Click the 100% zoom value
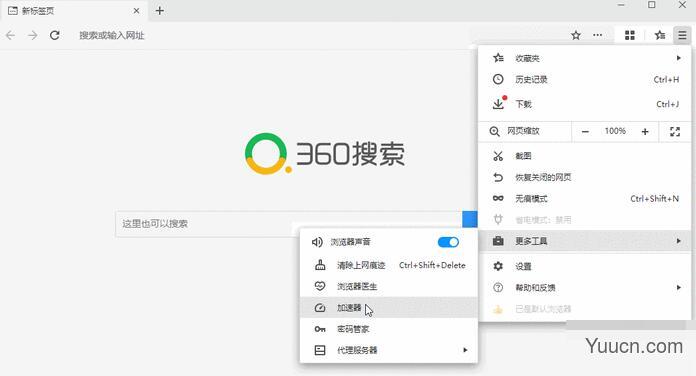This screenshot has height=376, width=696. click(615, 131)
